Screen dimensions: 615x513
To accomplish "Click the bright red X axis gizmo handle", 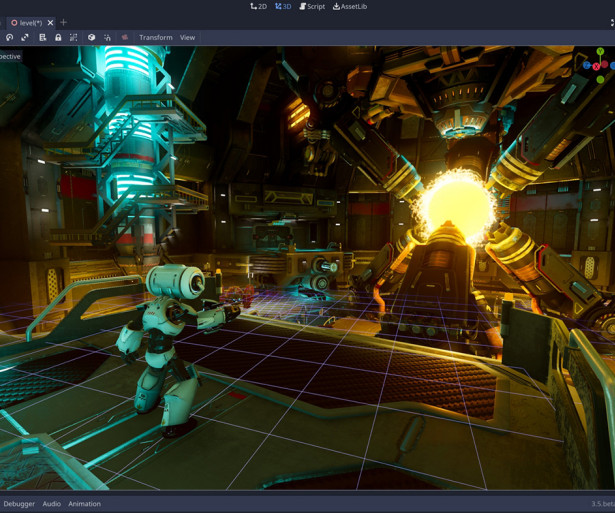I will [596, 67].
